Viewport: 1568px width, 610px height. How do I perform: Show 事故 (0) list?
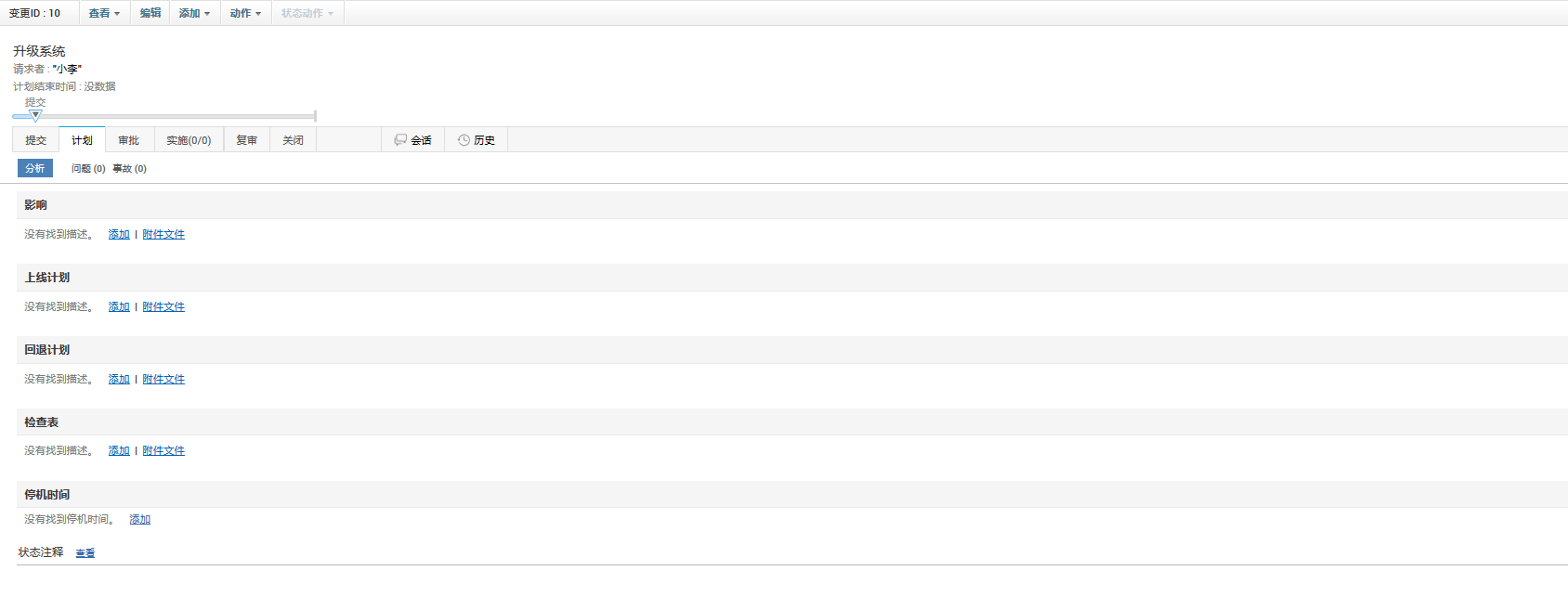129,169
